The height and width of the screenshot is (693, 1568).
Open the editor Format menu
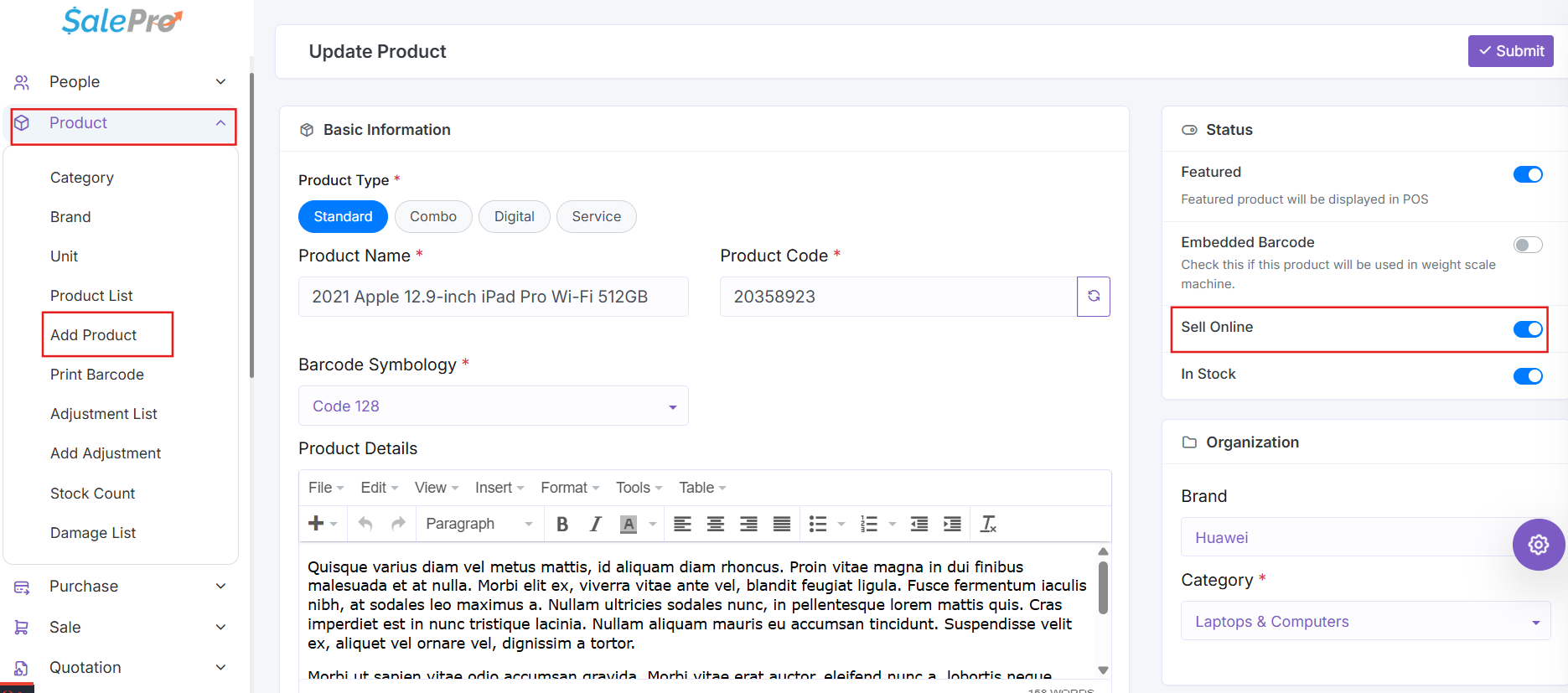click(570, 488)
